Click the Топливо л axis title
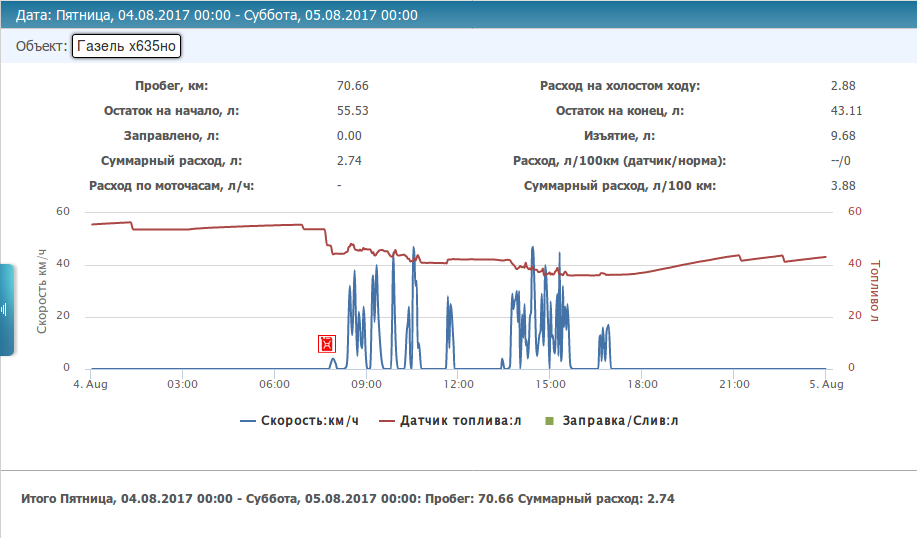The height and width of the screenshot is (538, 917). [875, 291]
